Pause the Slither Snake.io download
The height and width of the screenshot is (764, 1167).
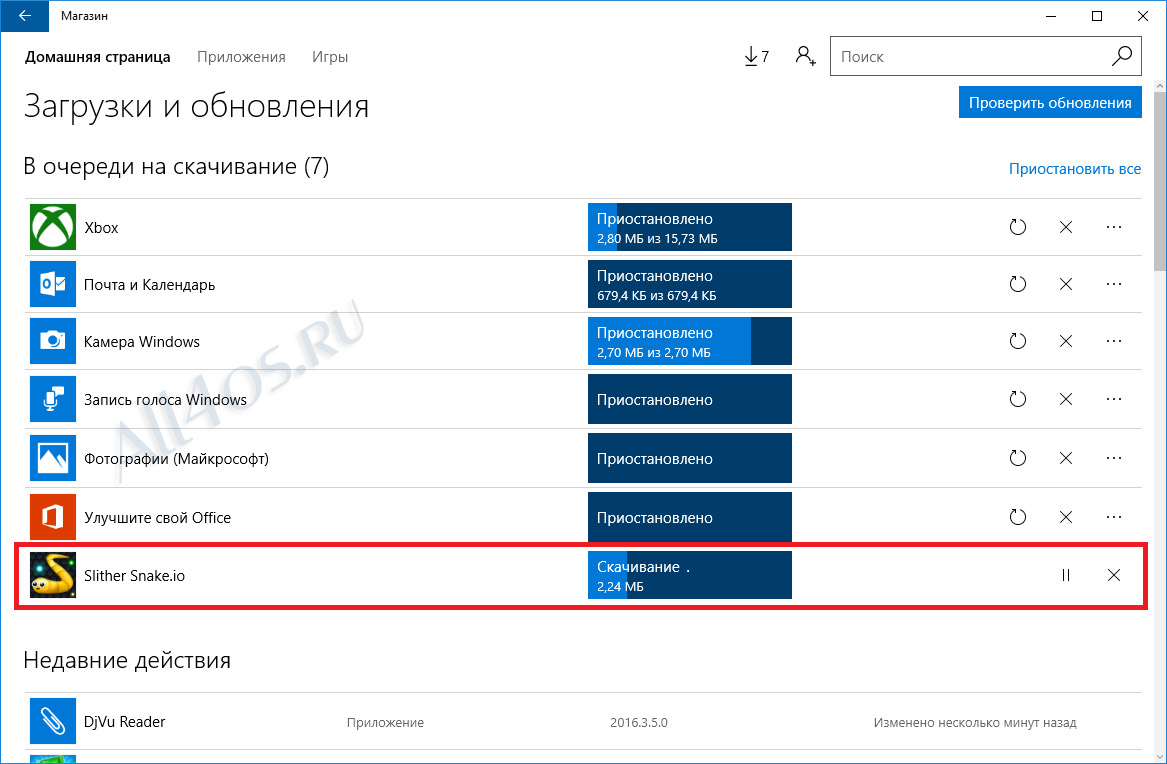[x=1066, y=575]
